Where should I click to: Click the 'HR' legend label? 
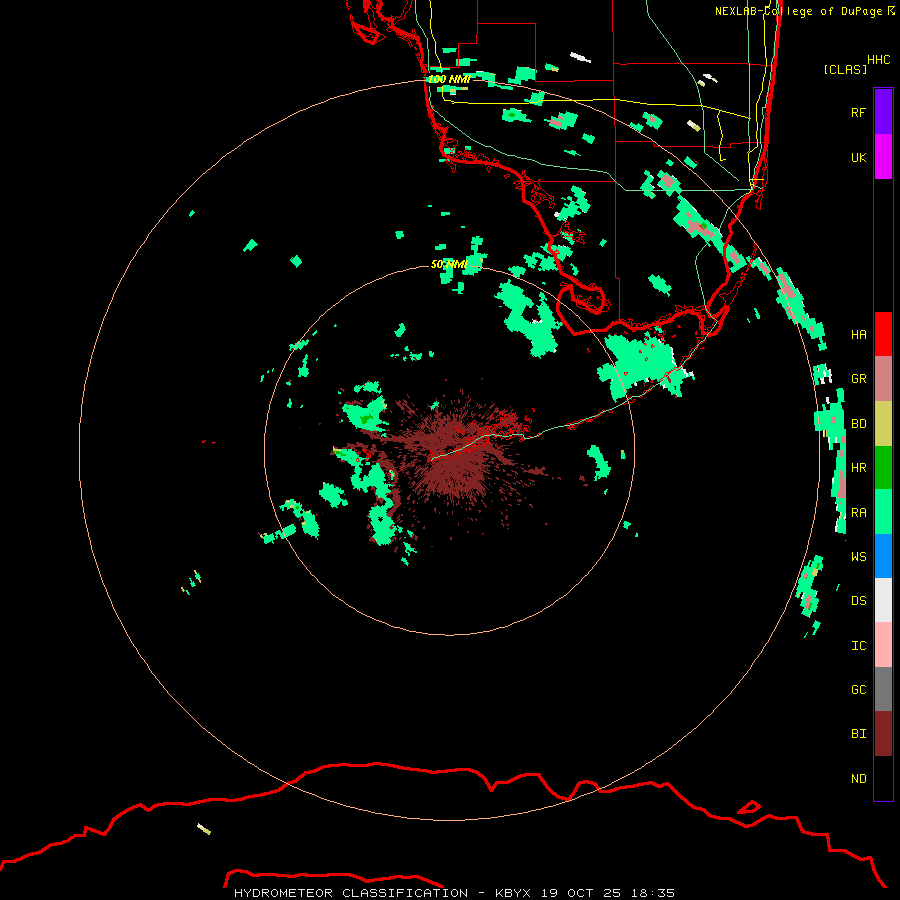859,468
